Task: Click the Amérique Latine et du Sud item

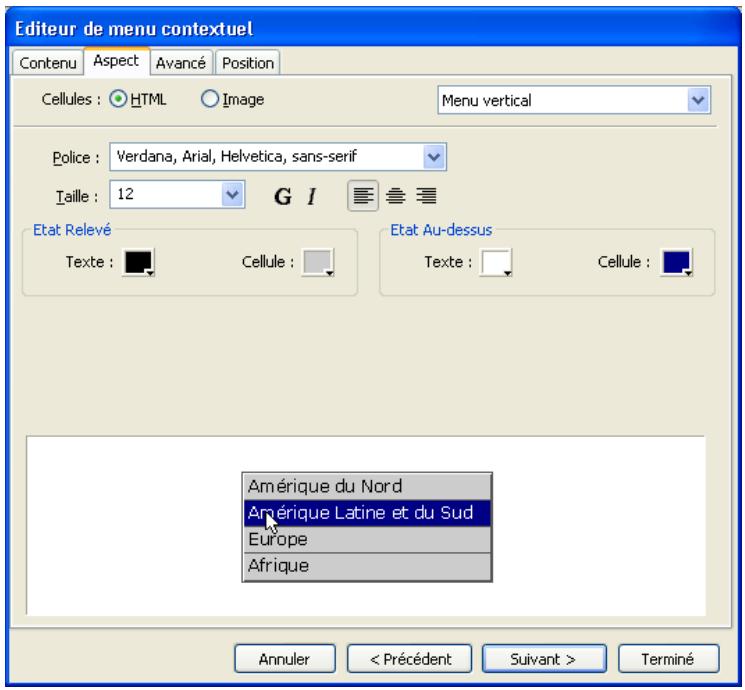Action: tap(367, 513)
